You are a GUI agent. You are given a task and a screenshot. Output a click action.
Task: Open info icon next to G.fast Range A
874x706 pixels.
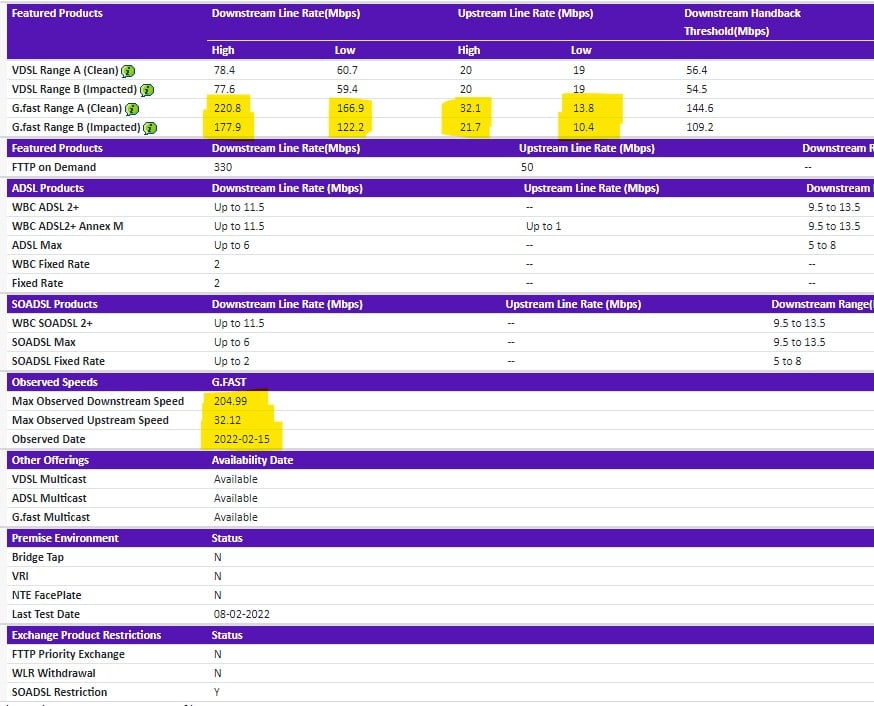coord(132,109)
